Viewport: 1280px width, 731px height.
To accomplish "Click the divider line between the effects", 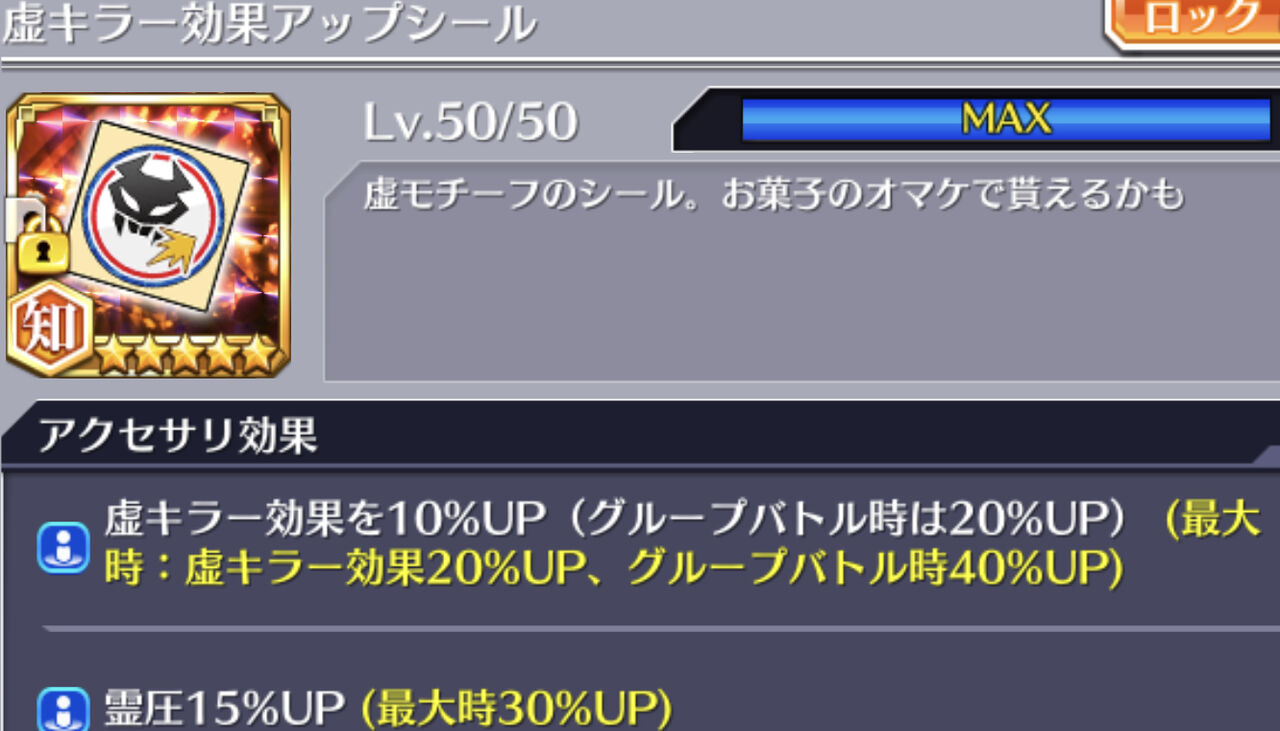I will tap(660, 629).
